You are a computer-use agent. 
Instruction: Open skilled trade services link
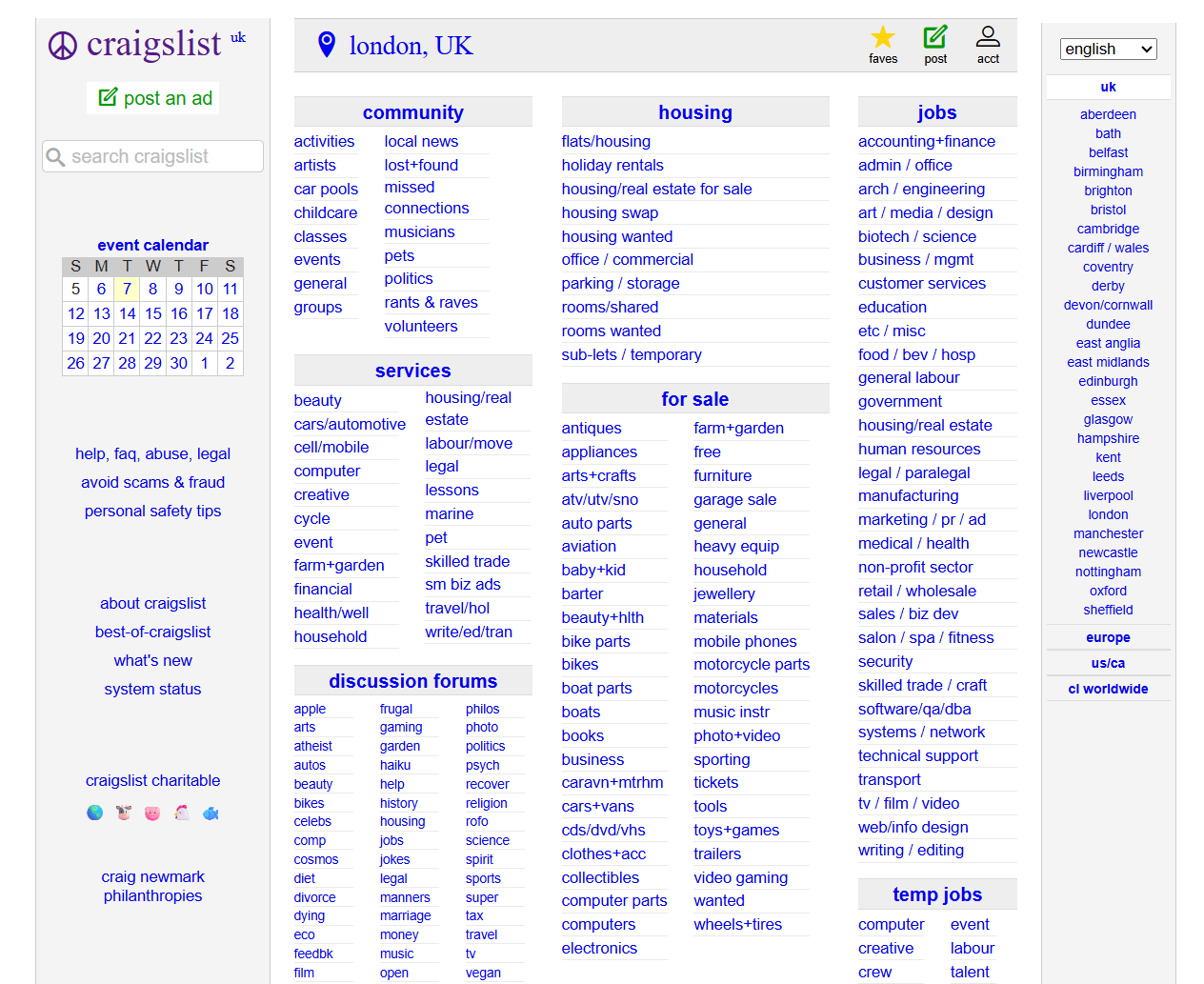point(467,561)
